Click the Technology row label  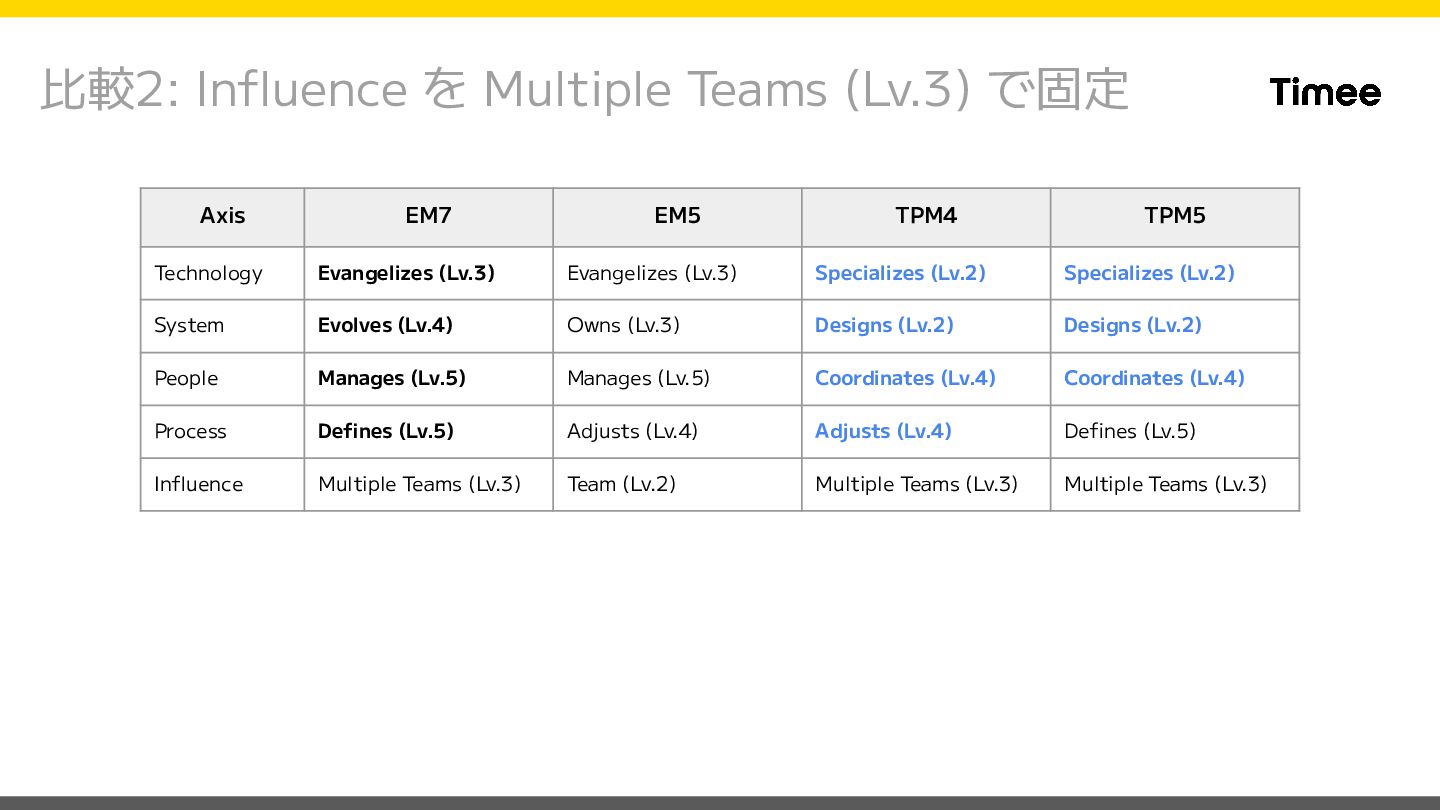coord(208,273)
